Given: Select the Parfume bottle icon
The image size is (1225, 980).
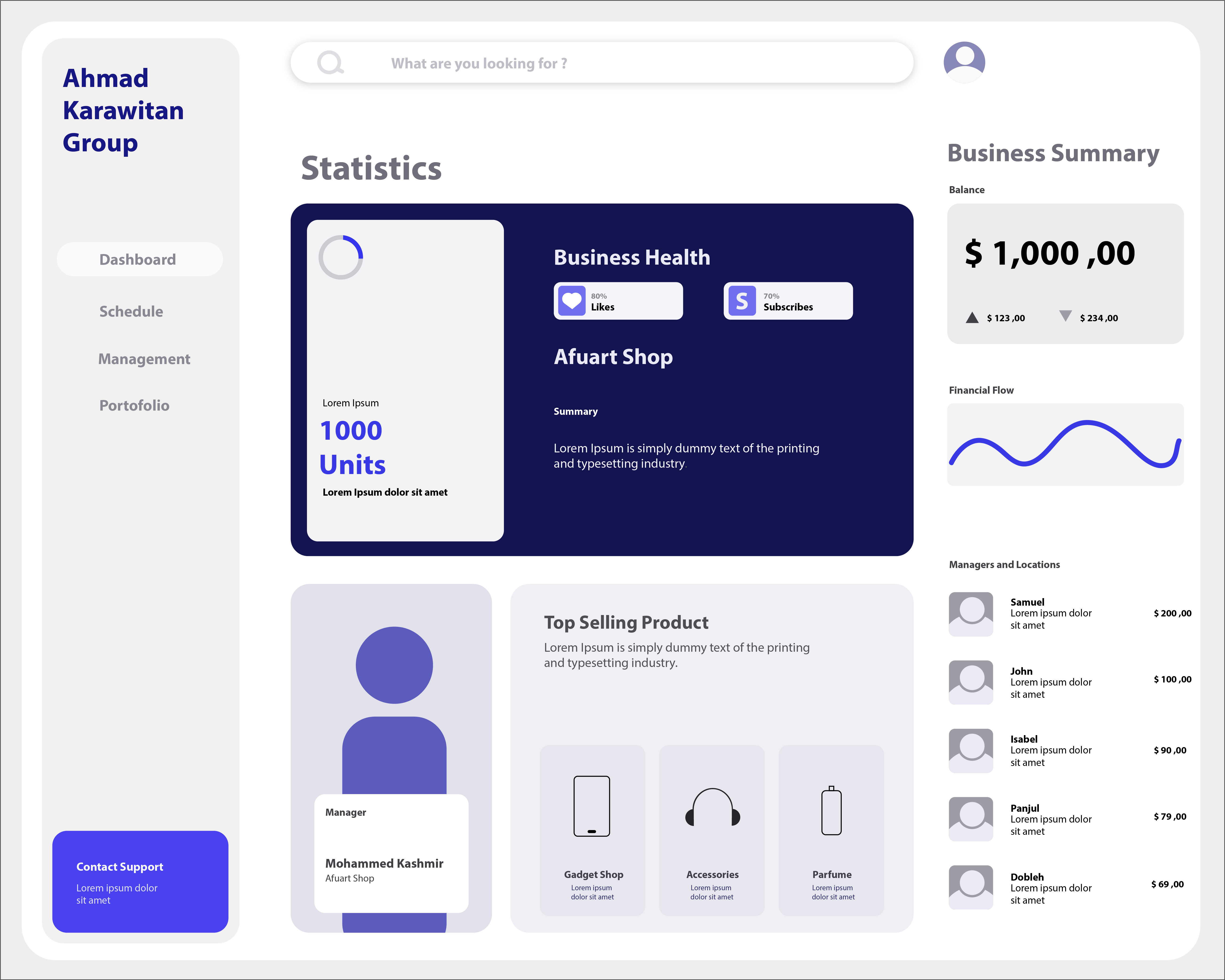Looking at the screenshot, I should pos(831,810).
